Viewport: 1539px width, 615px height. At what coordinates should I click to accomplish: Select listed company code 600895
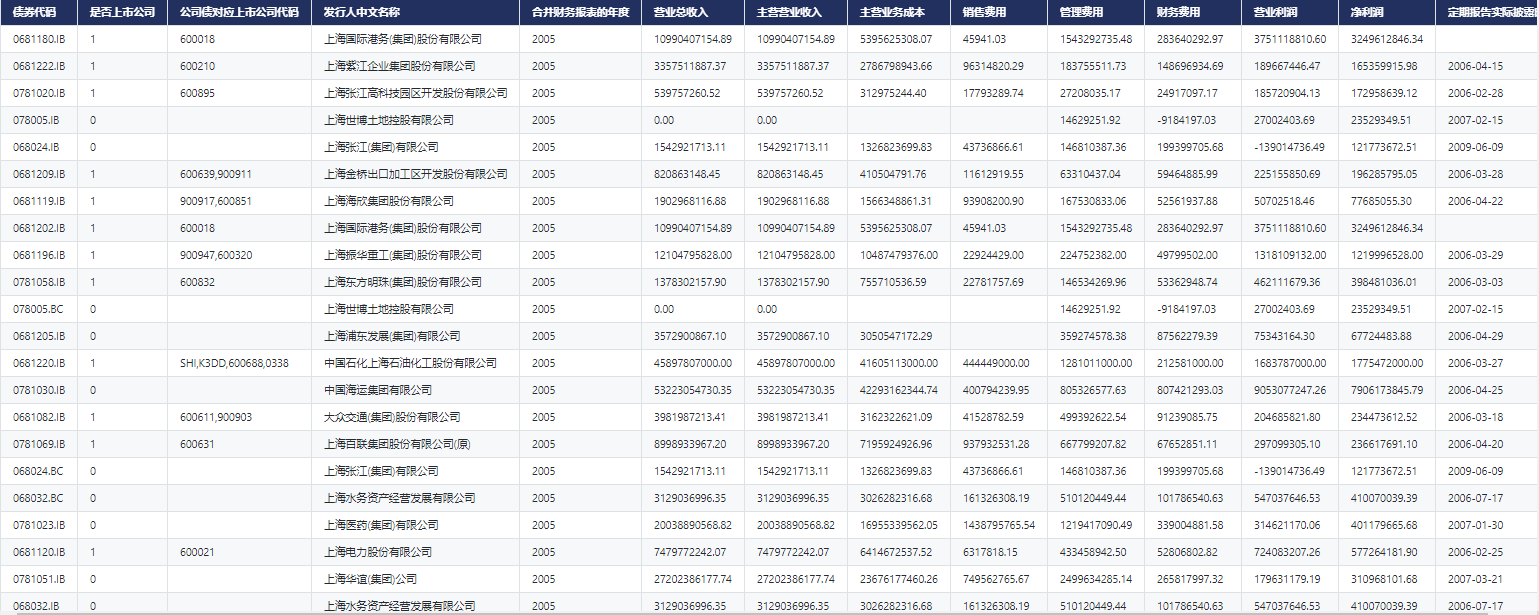[198, 93]
